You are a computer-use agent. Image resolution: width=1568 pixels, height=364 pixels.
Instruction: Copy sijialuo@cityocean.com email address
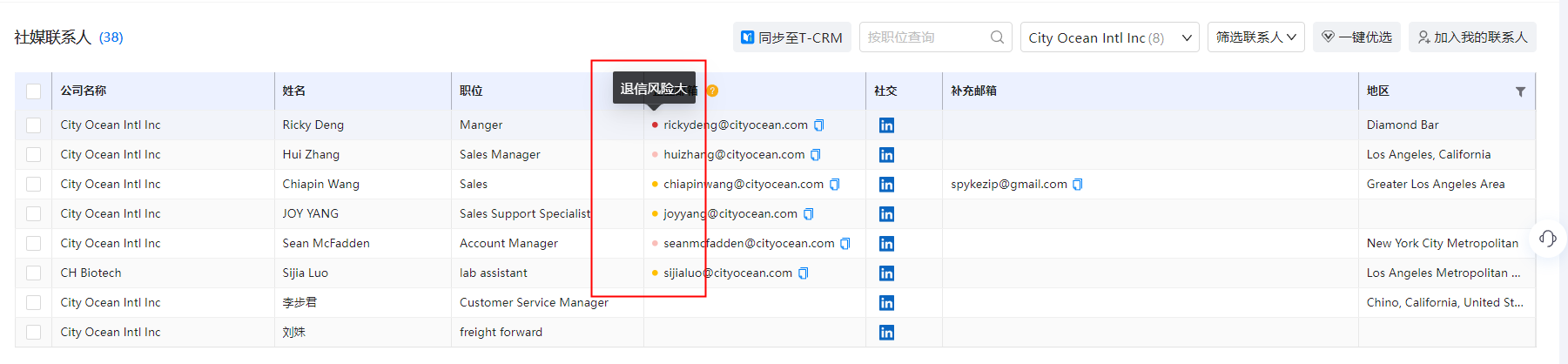coord(804,273)
